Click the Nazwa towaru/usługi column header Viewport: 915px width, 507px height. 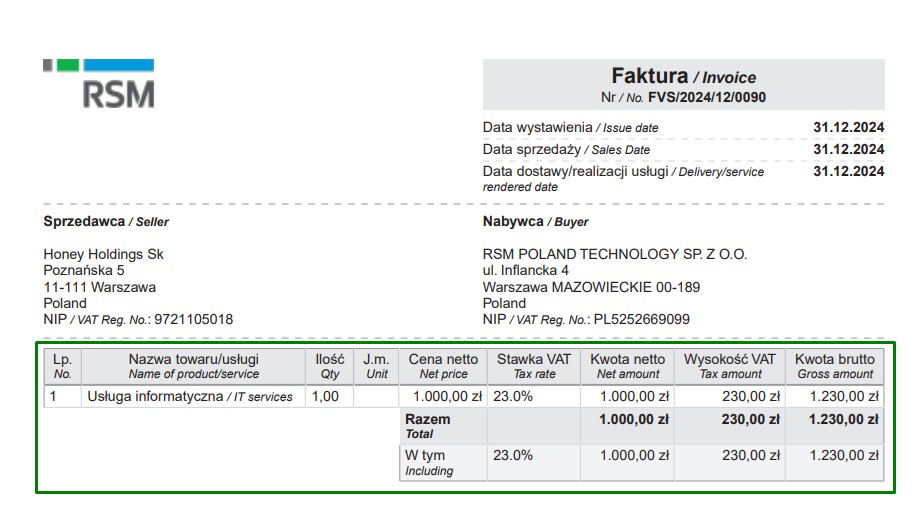point(193,366)
